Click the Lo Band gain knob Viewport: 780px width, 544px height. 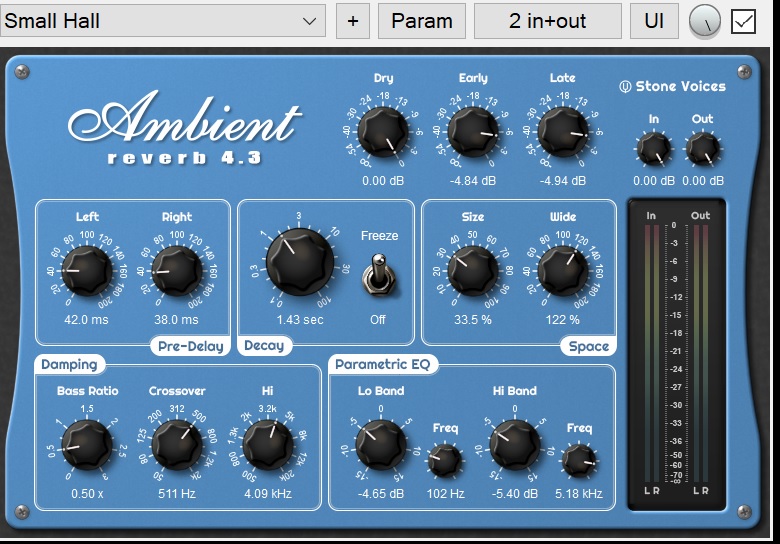tap(381, 445)
